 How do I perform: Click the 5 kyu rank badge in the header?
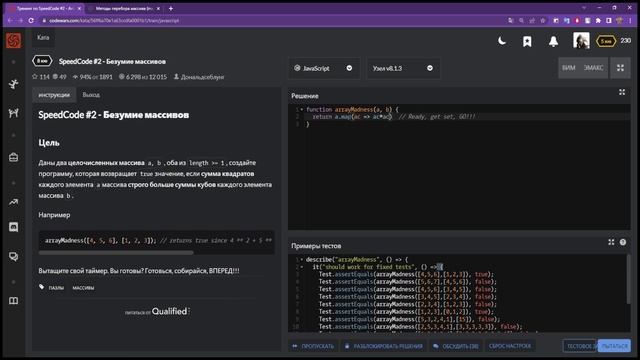(606, 41)
